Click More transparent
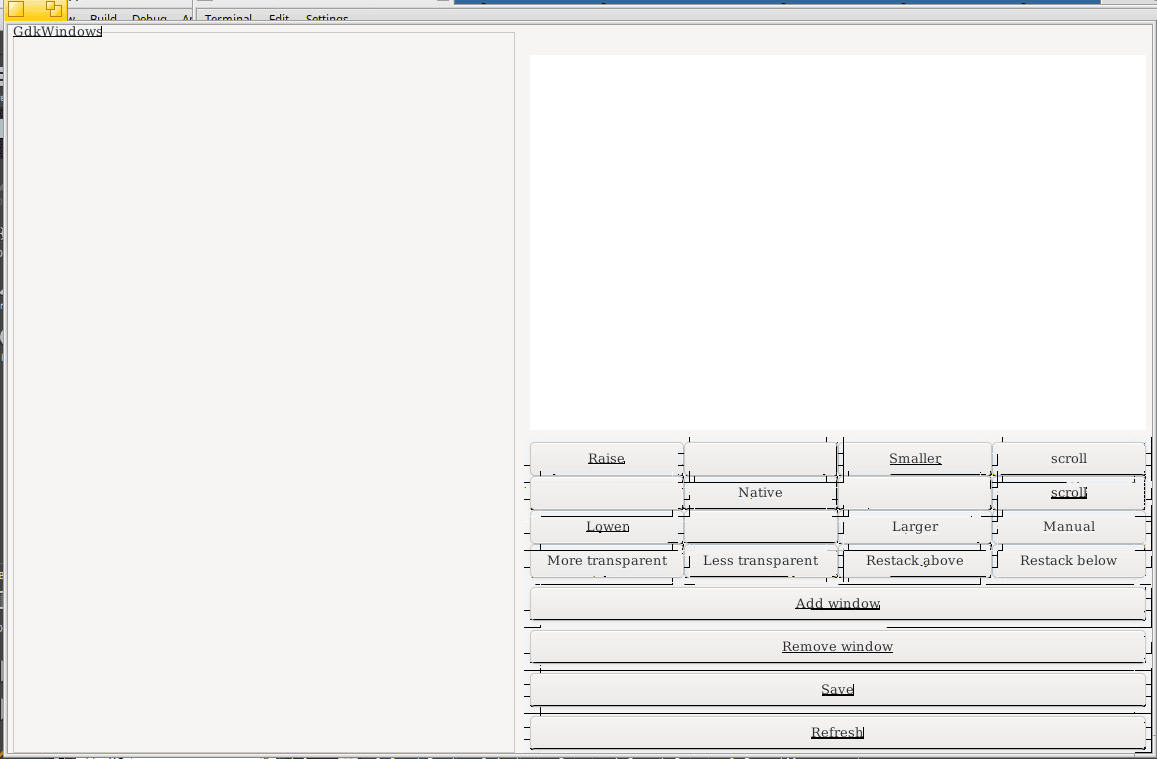Viewport: 1157px width, 759px height. [x=606, y=560]
